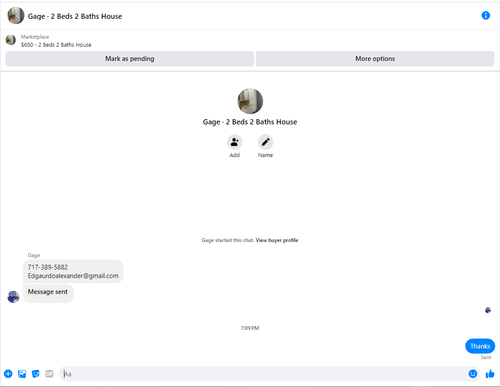Click the email Edgaurdoalexander@gmail.com

(73, 276)
